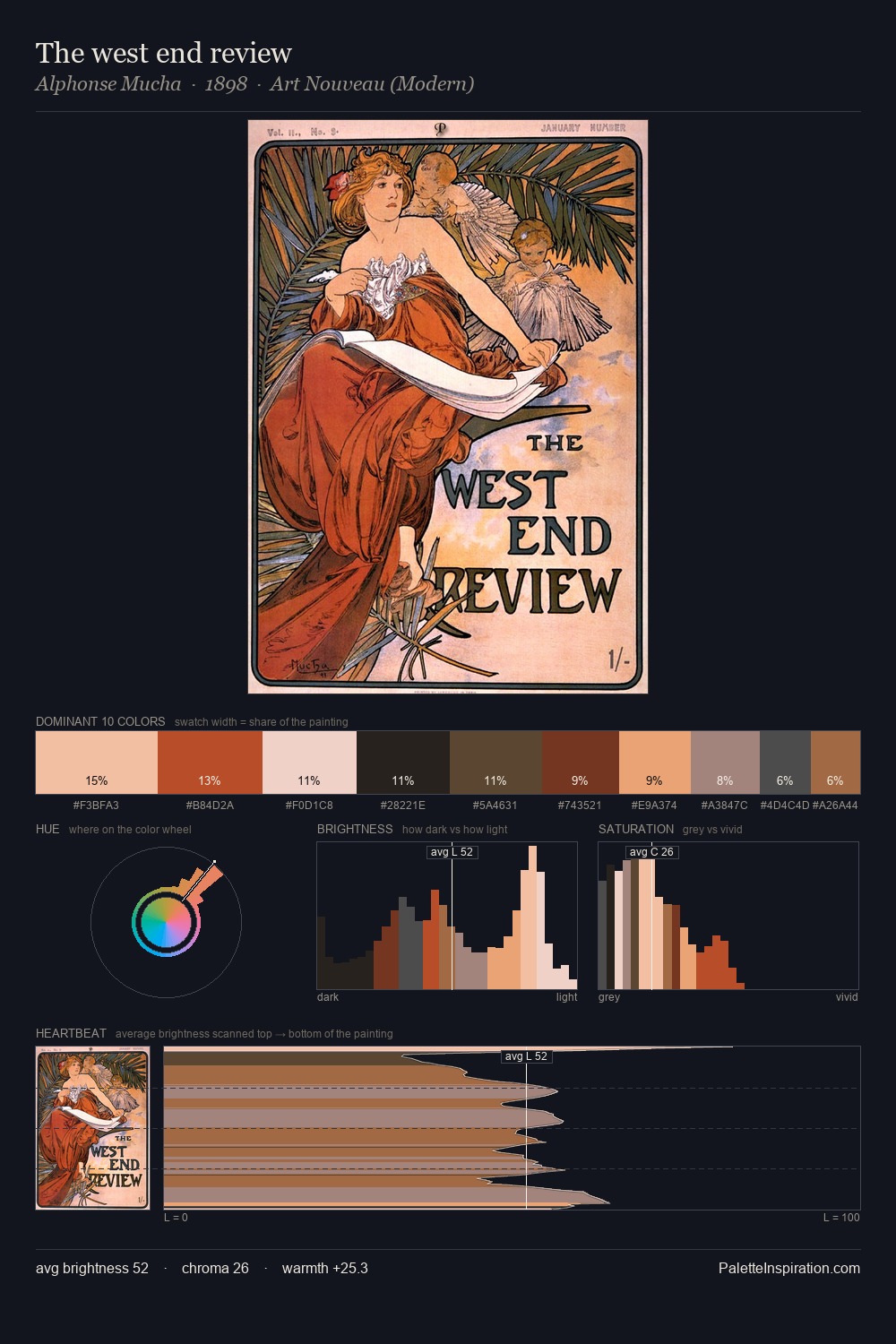
Task: Click the 'Art Nouveau (Modern)' style label
Action: tap(372, 84)
